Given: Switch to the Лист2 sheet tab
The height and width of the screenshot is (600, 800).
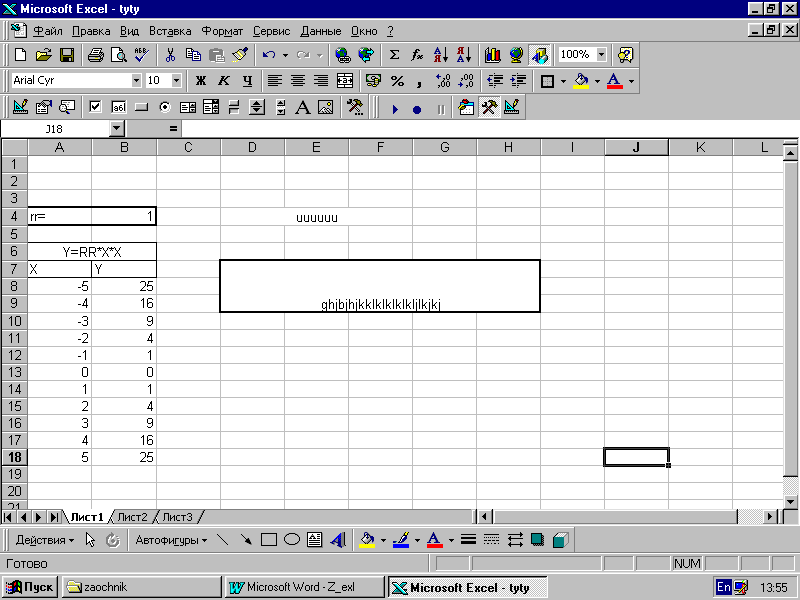Looking at the screenshot, I should click(132, 517).
